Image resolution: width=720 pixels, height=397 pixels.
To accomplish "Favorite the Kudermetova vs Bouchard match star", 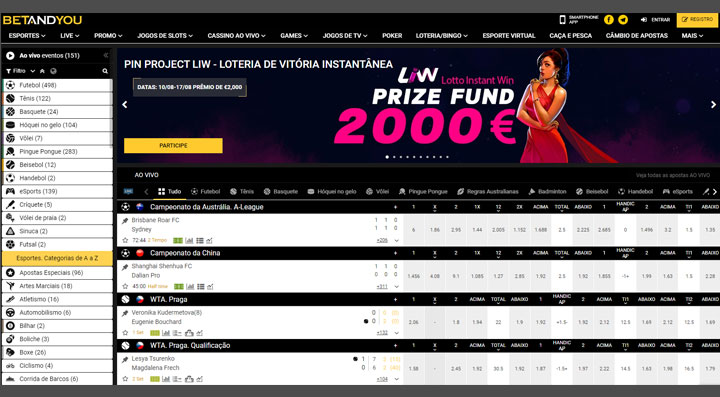I will click(x=125, y=333).
